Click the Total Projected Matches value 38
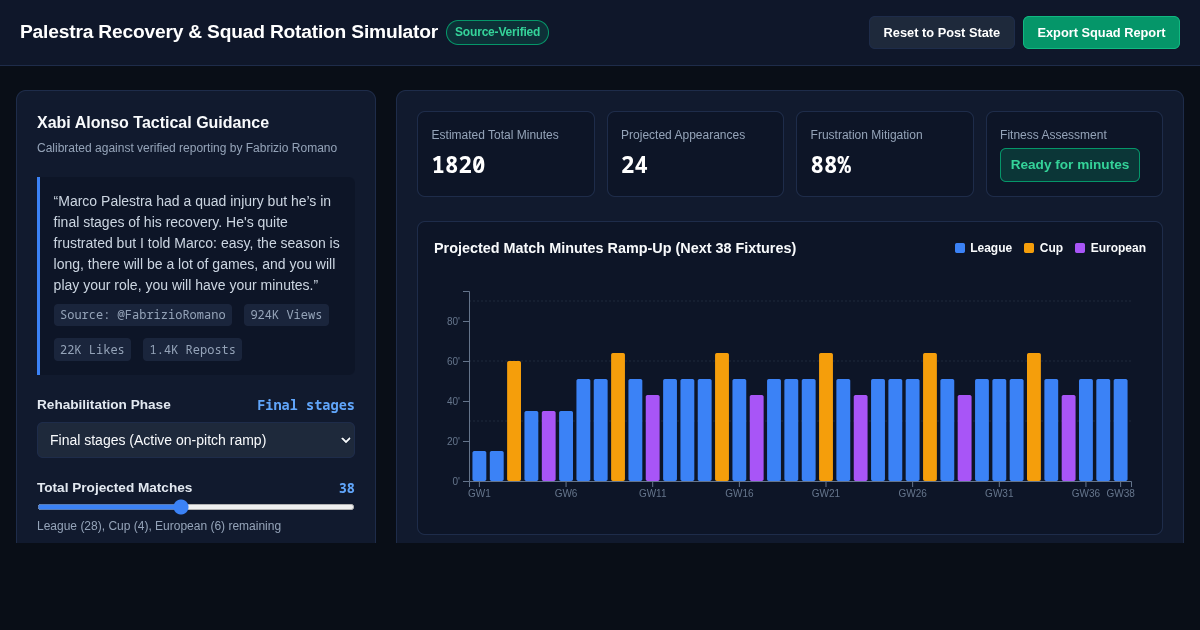1200x630 pixels. coord(346,488)
